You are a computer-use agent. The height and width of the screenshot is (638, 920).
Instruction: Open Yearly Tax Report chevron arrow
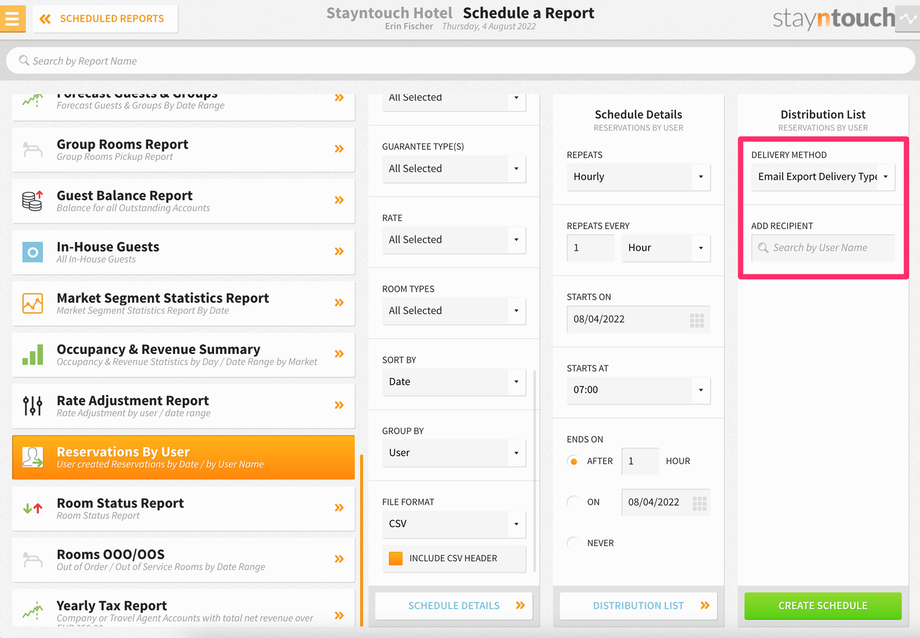point(339,615)
